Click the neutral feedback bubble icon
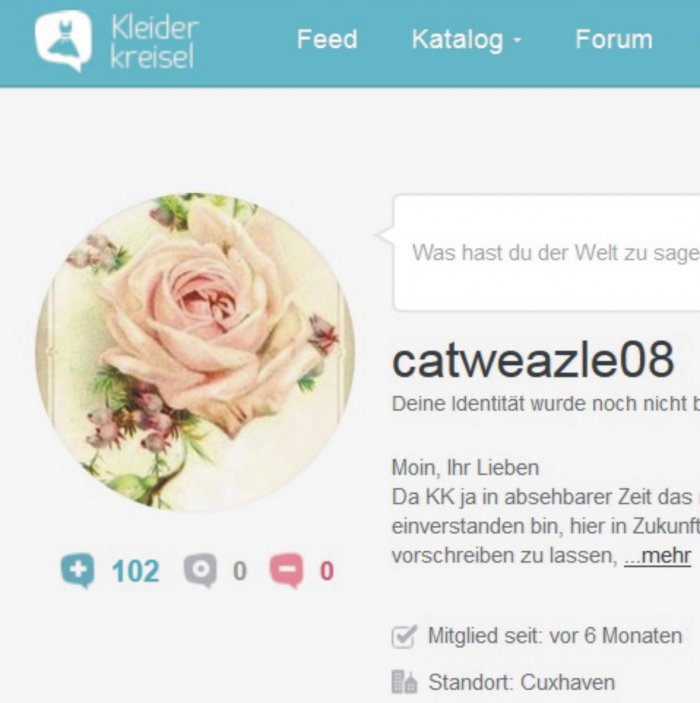 [200, 571]
